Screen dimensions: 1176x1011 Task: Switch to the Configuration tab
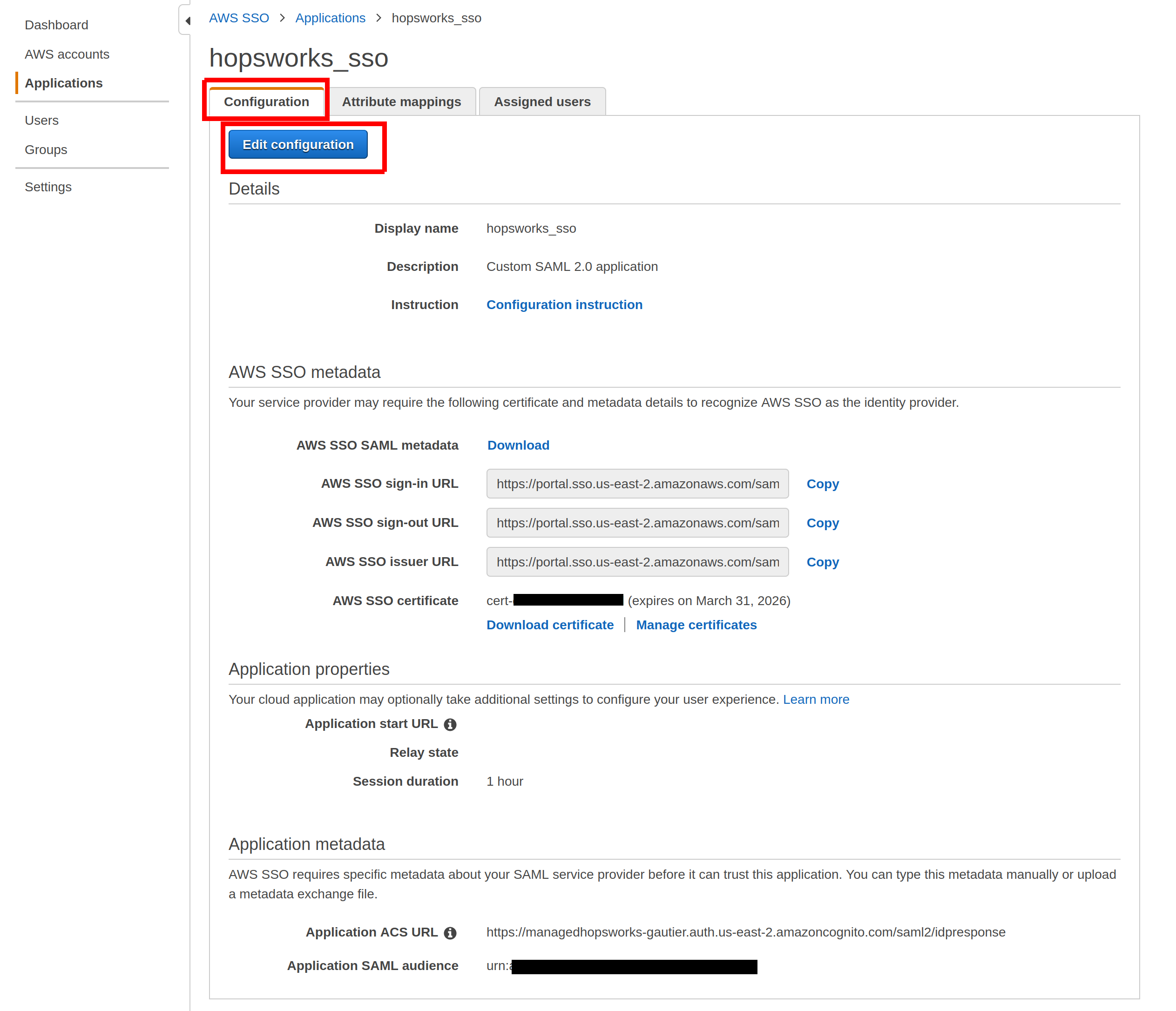point(267,101)
